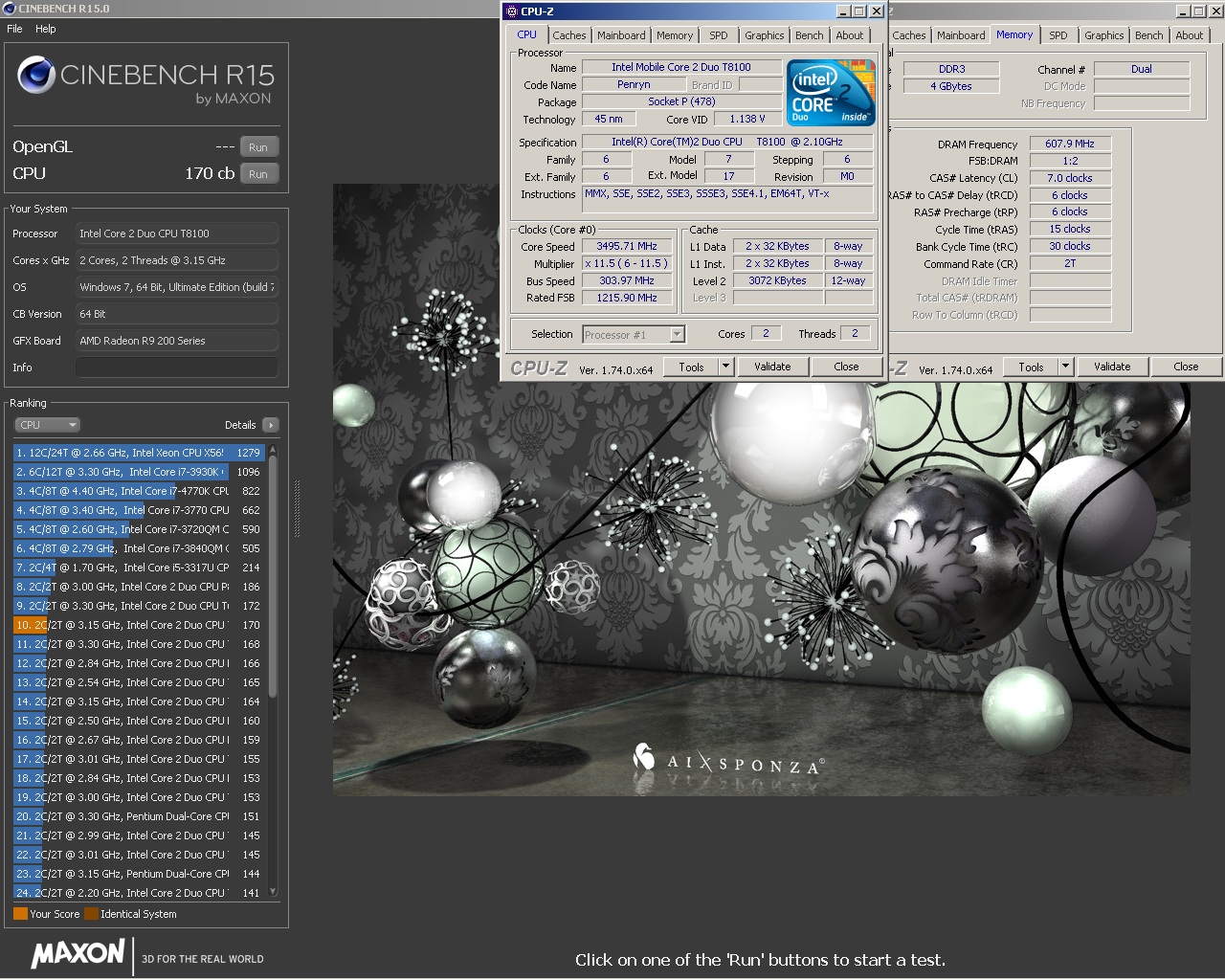Image resolution: width=1225 pixels, height=980 pixels.
Task: Open About tab in rear CPU-Z
Action: click(1190, 35)
